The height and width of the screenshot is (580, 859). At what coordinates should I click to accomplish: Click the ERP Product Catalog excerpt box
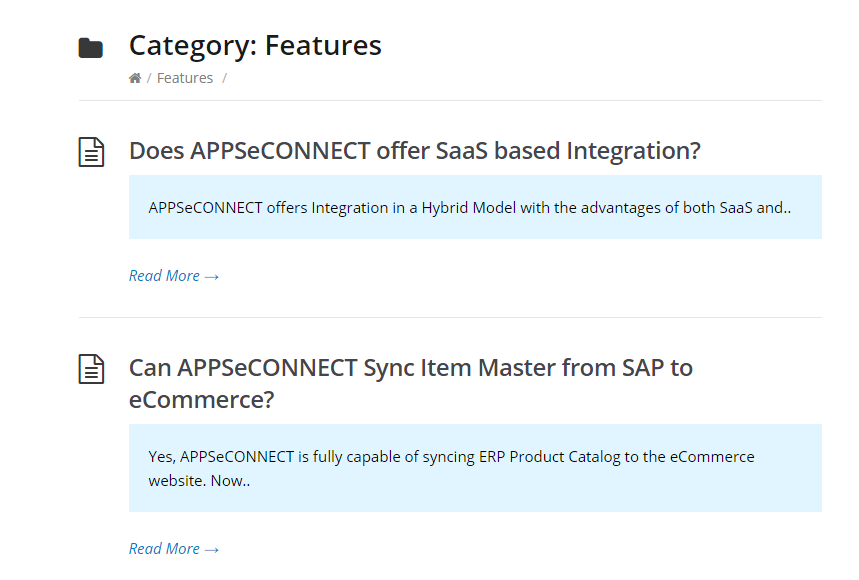point(475,468)
